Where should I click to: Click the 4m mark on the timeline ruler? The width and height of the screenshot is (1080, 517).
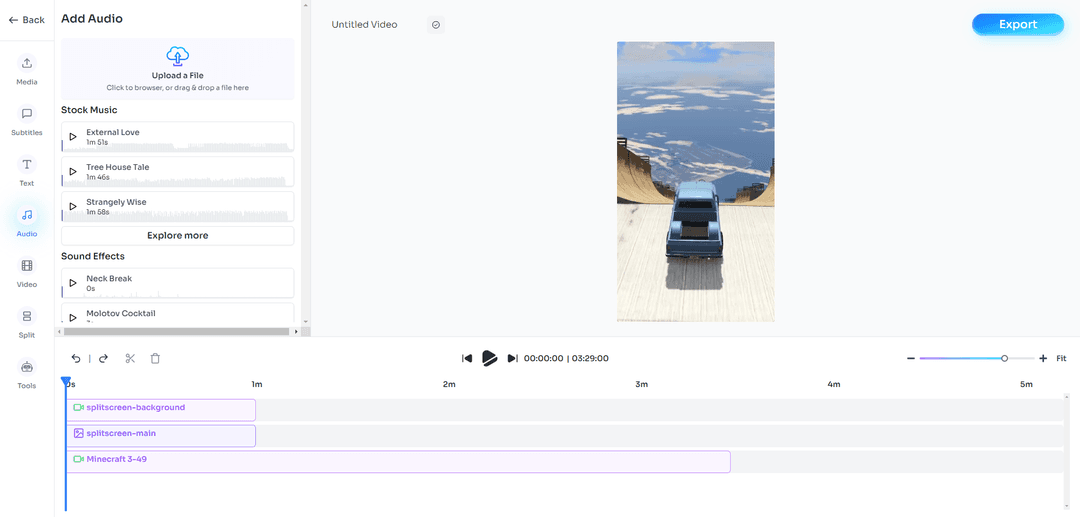click(x=834, y=384)
